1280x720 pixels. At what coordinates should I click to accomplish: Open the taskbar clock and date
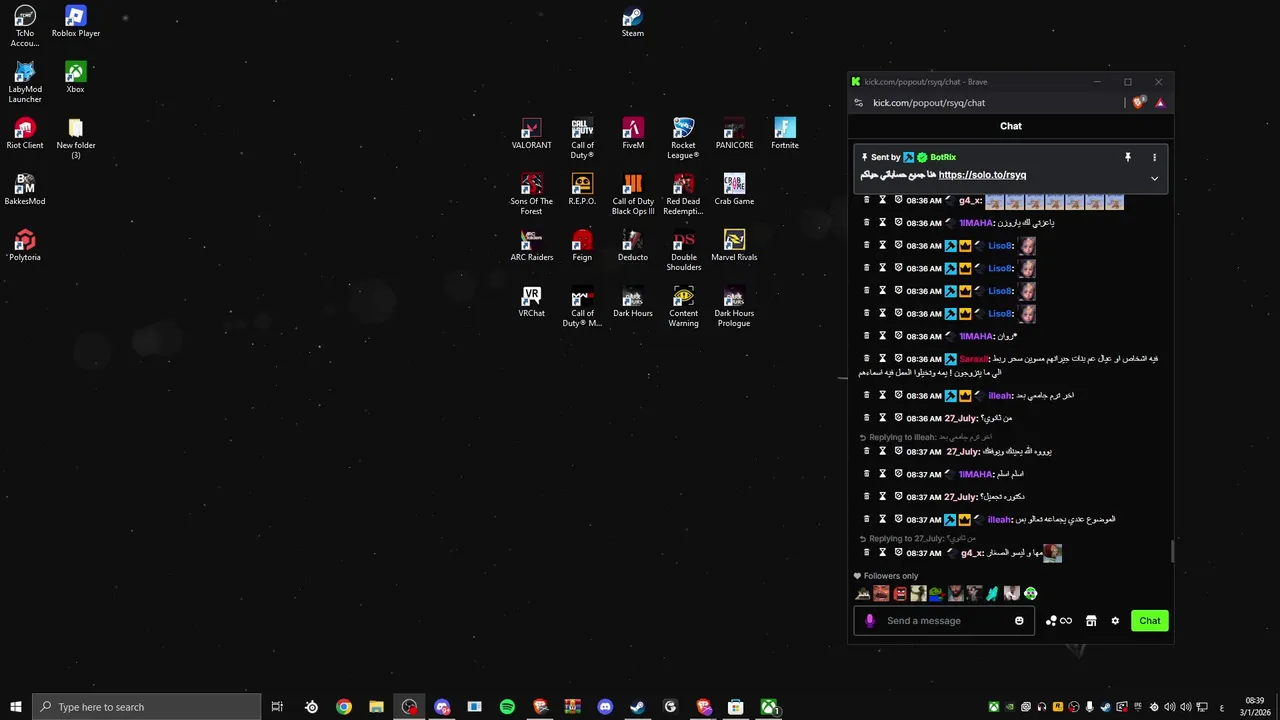tap(1255, 707)
